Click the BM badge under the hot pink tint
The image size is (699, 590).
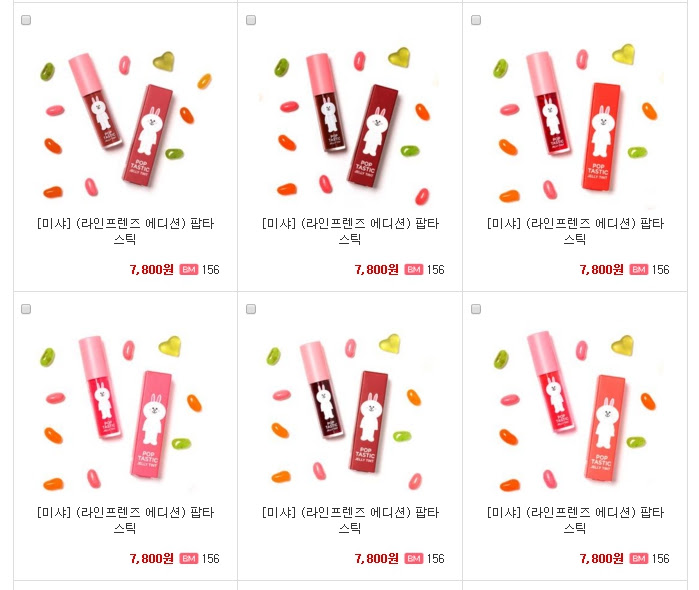(189, 558)
